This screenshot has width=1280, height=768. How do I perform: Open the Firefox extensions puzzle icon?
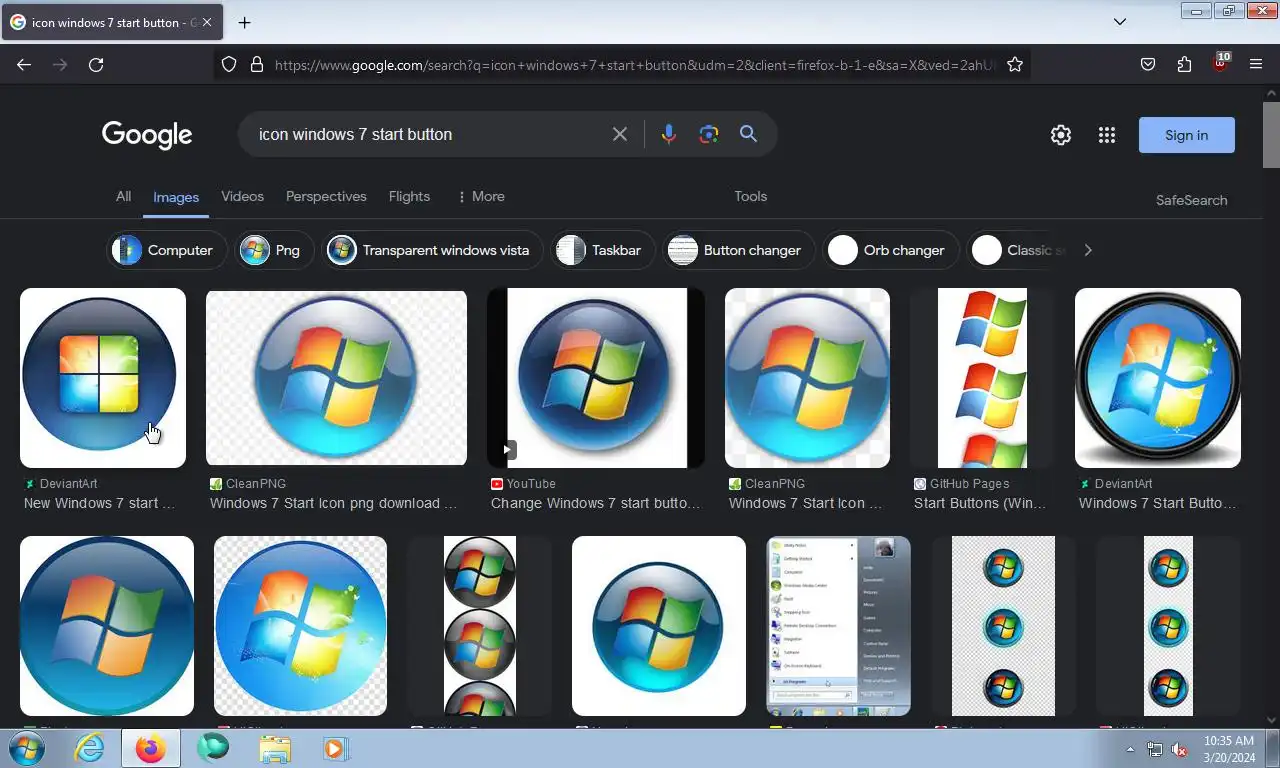tap(1184, 64)
